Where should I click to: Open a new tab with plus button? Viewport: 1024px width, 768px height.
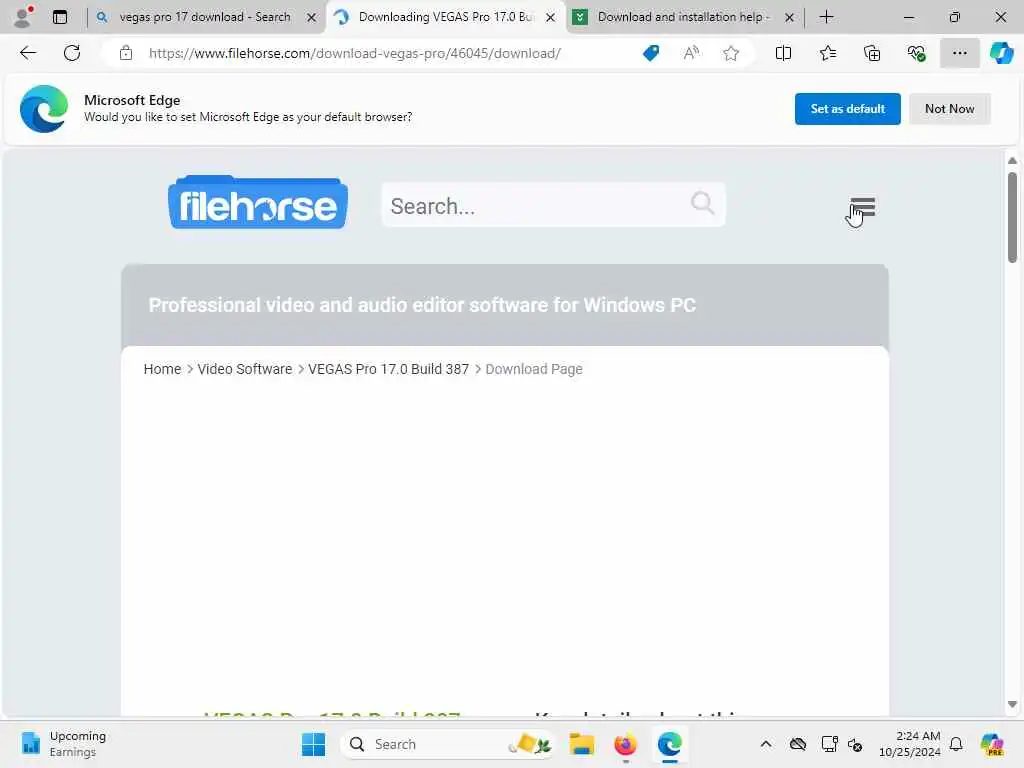pos(826,17)
